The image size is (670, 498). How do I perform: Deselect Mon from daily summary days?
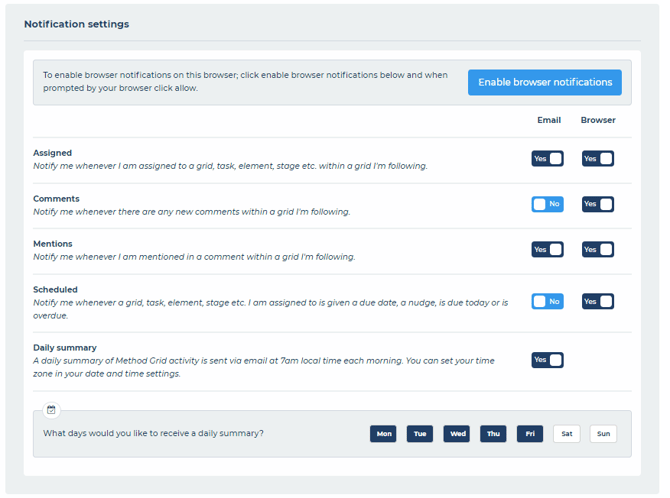point(383,434)
